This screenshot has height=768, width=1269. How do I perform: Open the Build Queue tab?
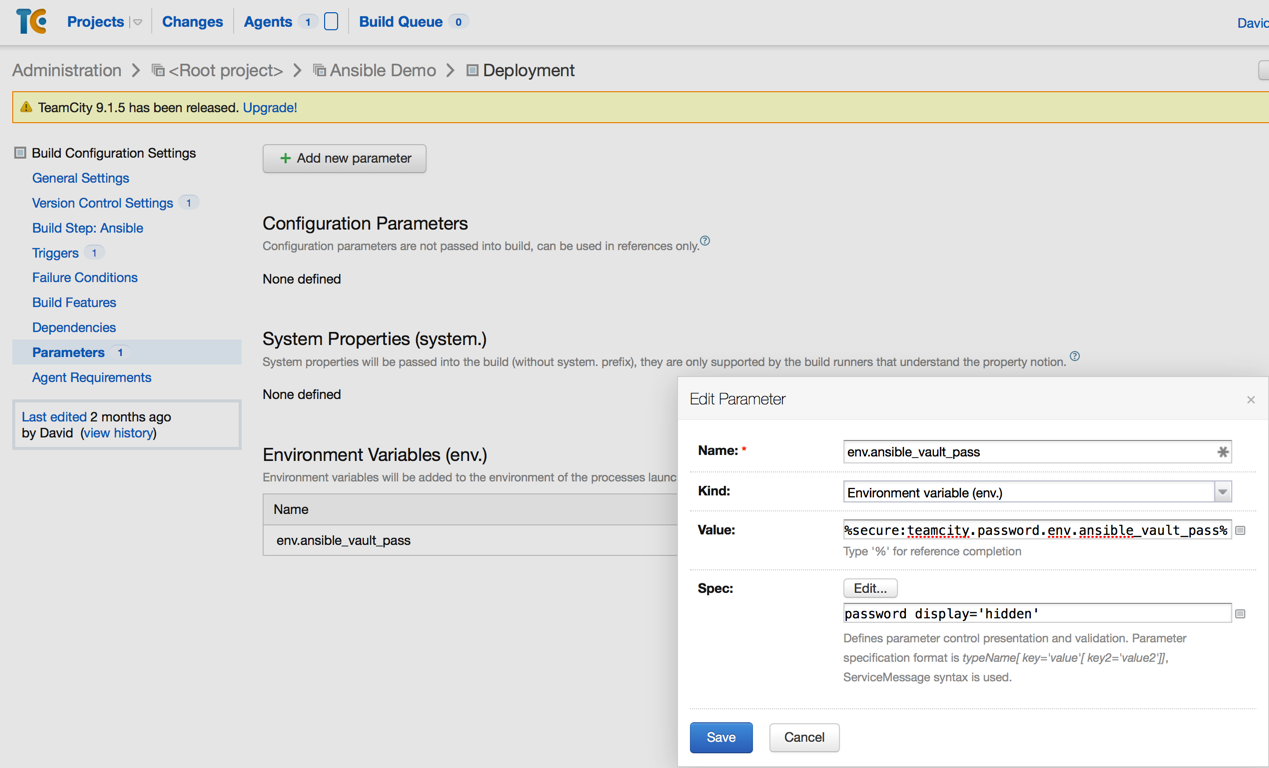400,21
